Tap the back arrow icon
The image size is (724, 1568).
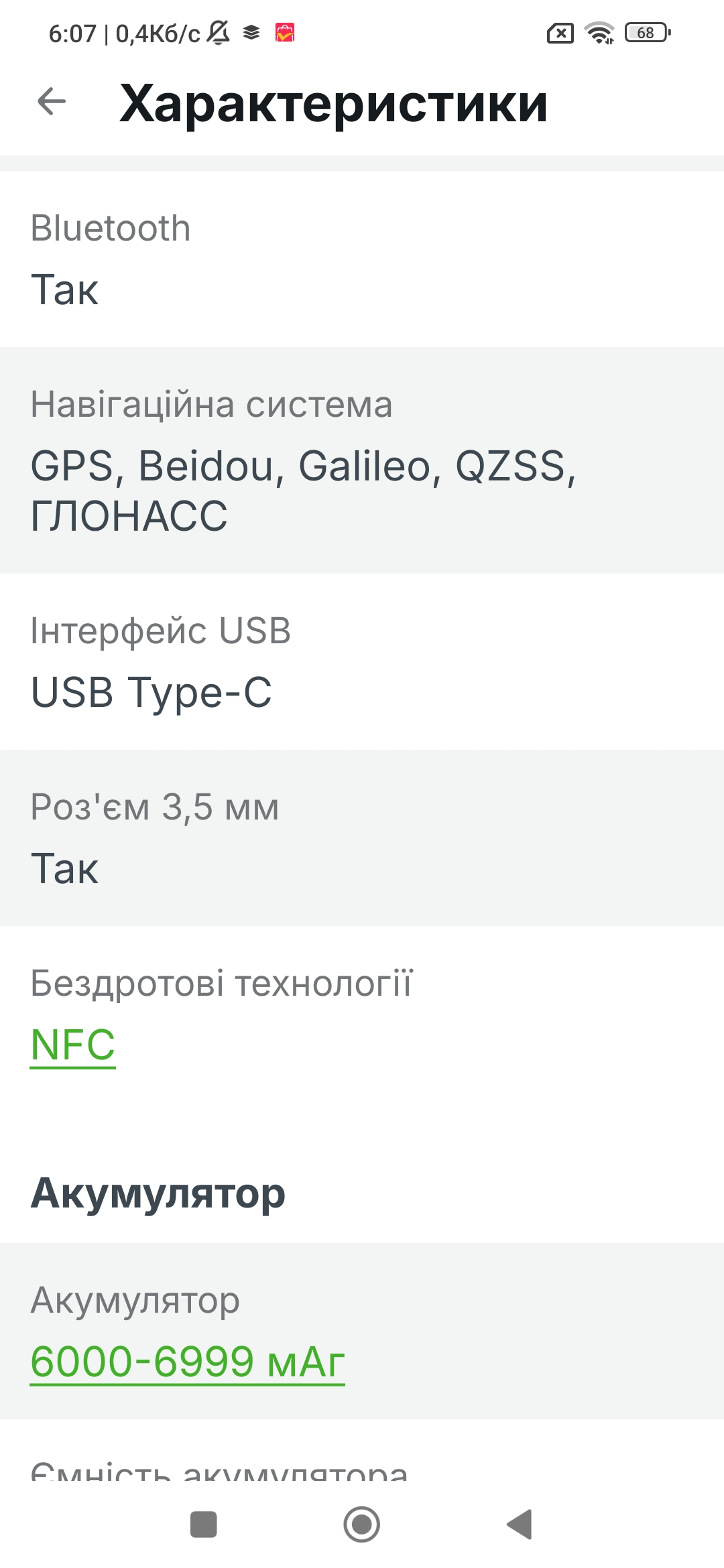pyautogui.click(x=52, y=102)
